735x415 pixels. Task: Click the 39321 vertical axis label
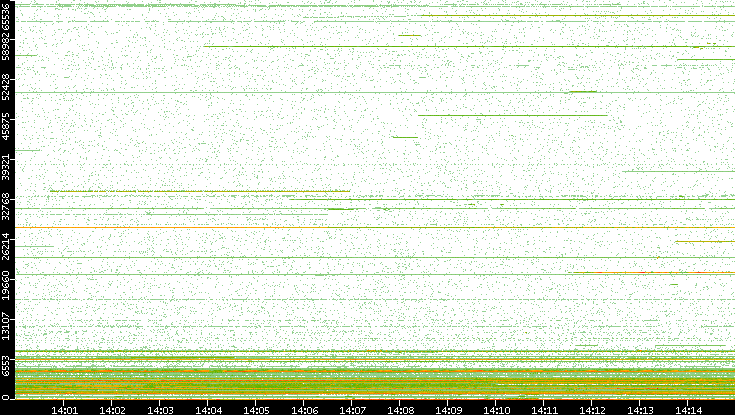[x=6, y=166]
